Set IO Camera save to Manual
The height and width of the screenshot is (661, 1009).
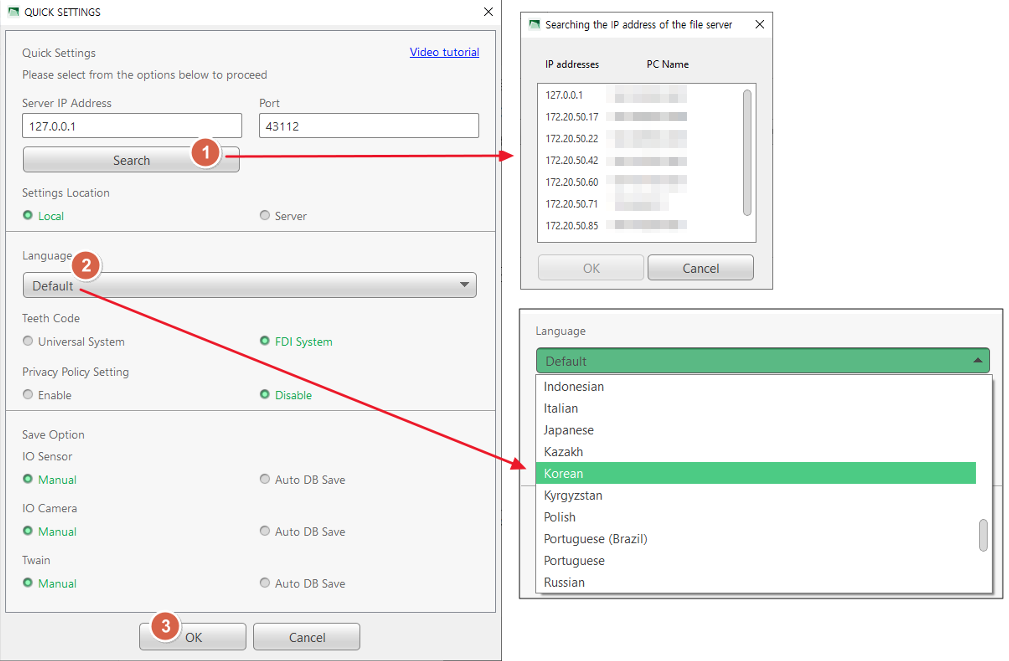click(50, 532)
